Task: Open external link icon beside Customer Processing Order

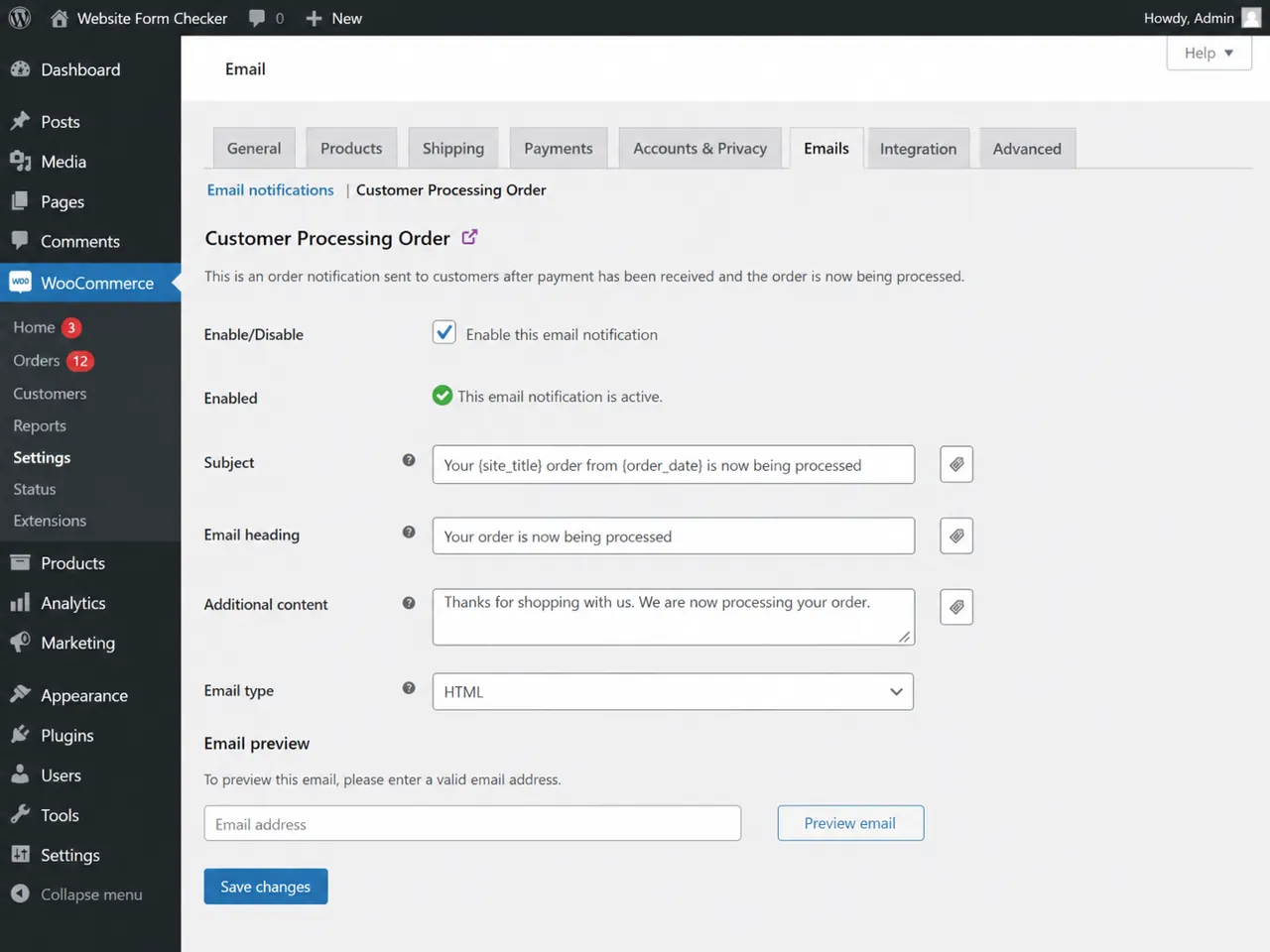Action: (x=469, y=237)
